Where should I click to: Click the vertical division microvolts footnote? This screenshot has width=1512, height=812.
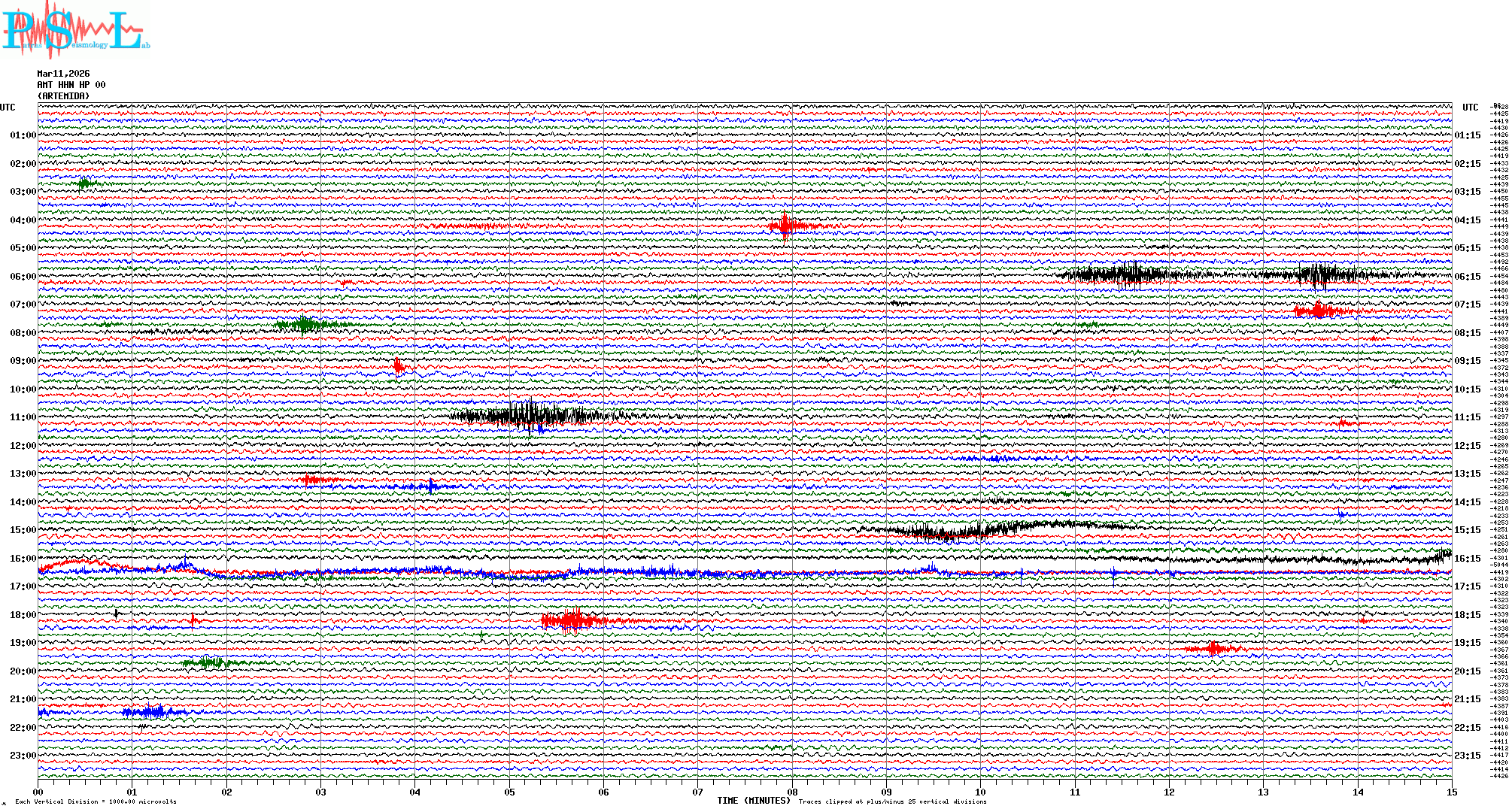(96, 801)
